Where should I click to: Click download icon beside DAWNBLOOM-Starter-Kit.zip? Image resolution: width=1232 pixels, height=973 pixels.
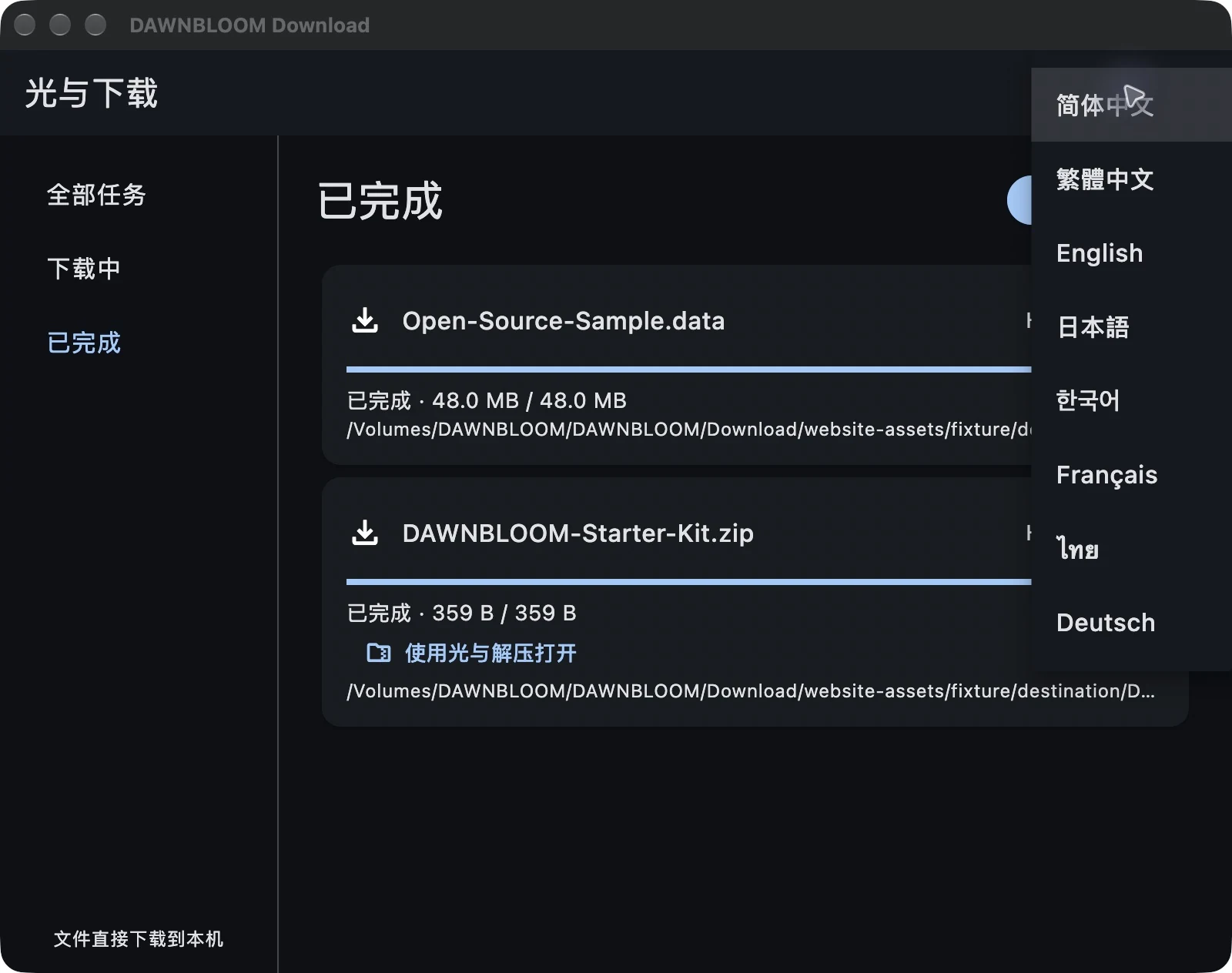coord(365,533)
